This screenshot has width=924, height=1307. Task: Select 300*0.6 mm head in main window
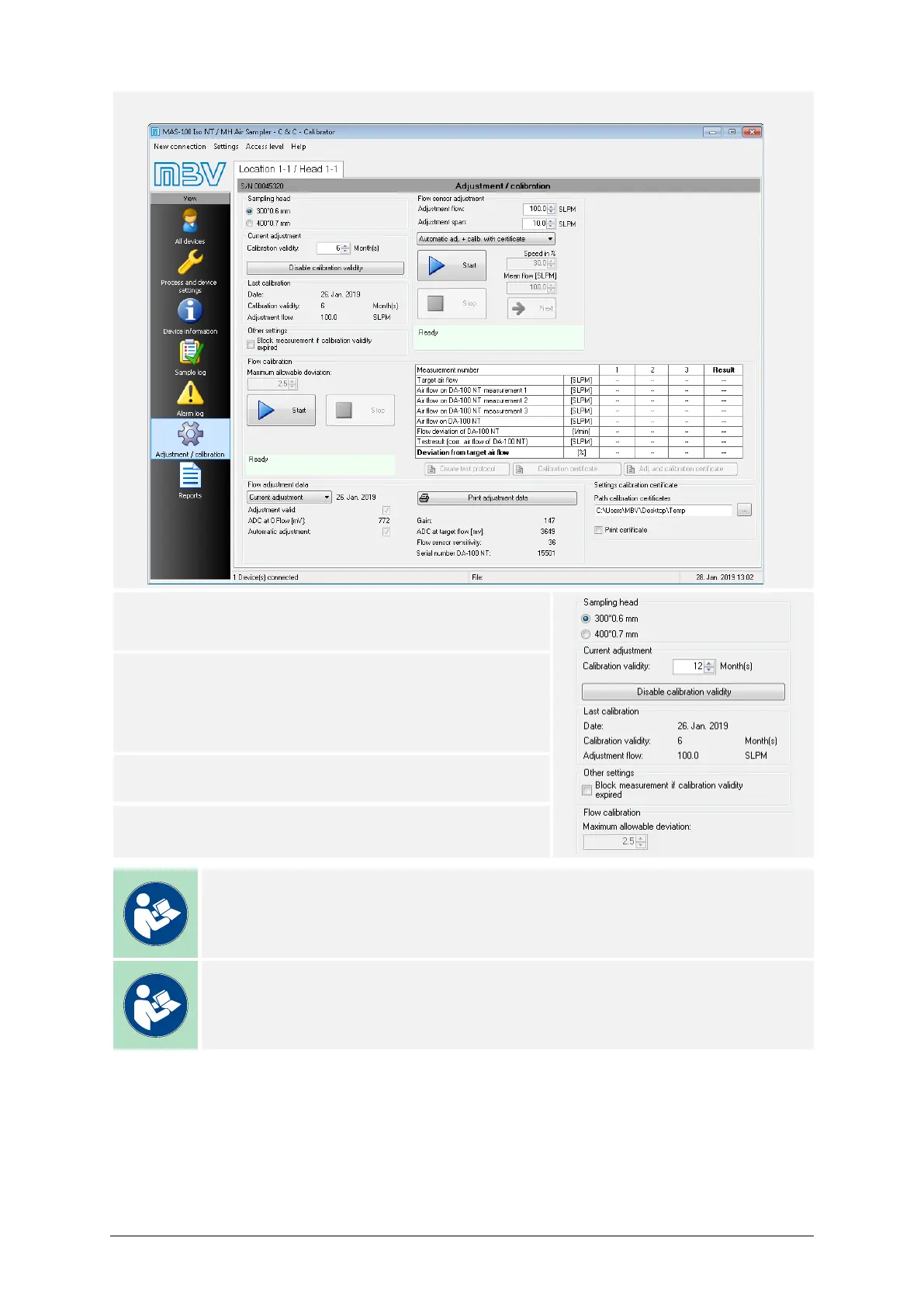point(250,211)
